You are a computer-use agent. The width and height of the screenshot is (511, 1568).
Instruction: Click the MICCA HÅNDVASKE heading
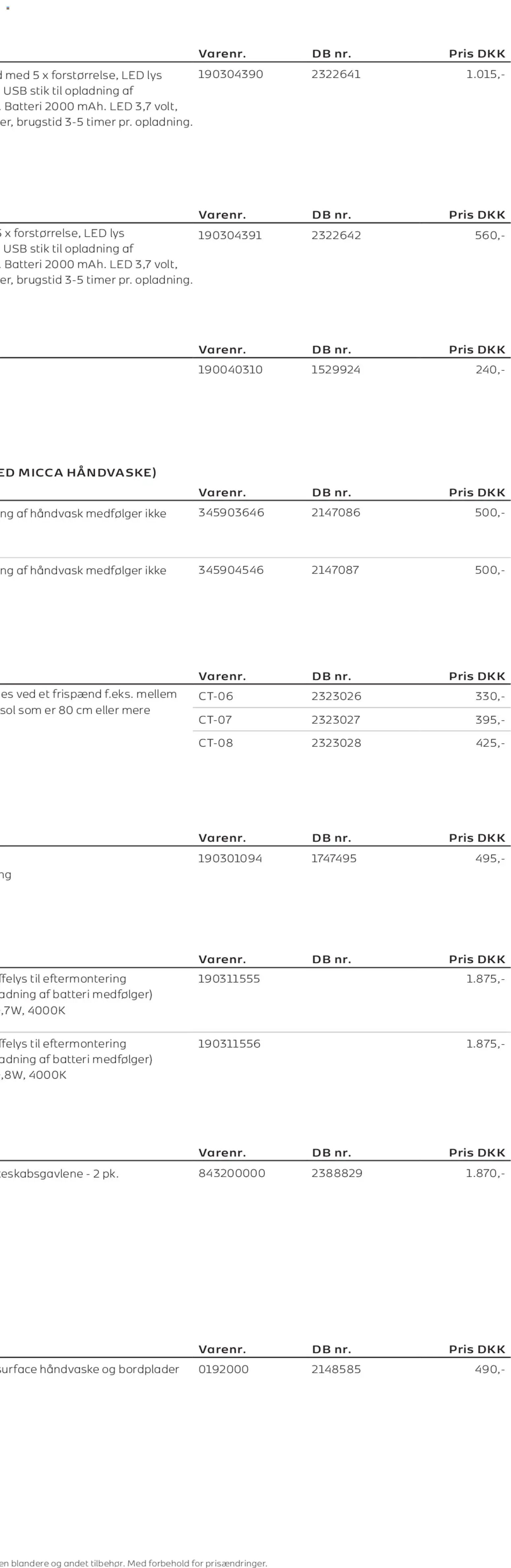coord(78,472)
